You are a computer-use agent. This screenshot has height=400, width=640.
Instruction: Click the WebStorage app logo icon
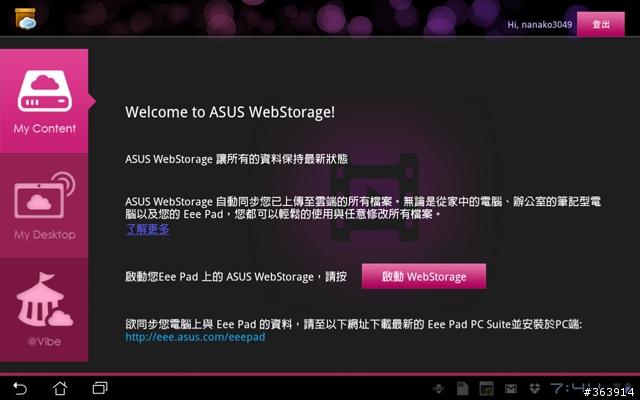[x=25, y=18]
